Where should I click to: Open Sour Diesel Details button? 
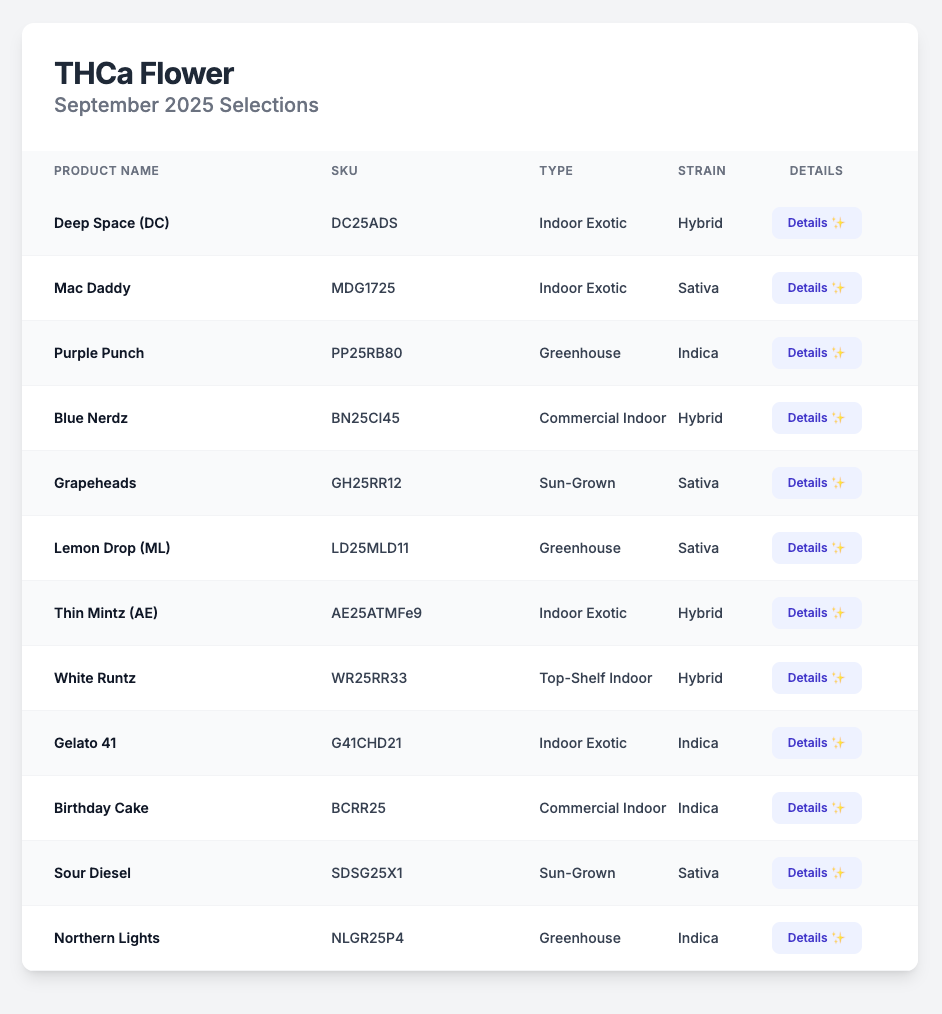(816, 873)
